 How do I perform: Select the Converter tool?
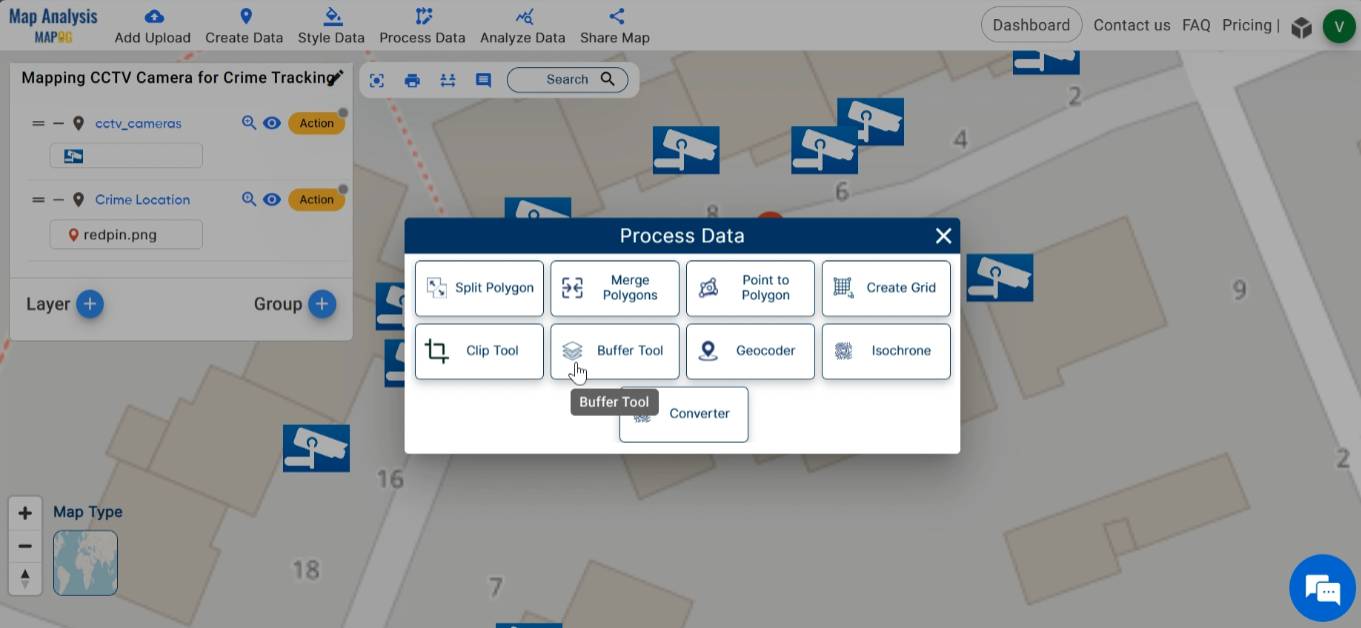click(x=684, y=414)
